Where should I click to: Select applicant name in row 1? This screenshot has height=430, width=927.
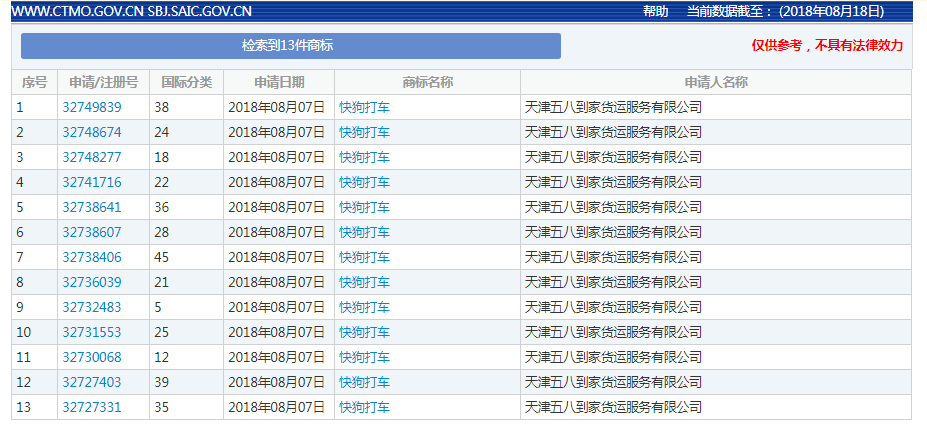pos(613,108)
